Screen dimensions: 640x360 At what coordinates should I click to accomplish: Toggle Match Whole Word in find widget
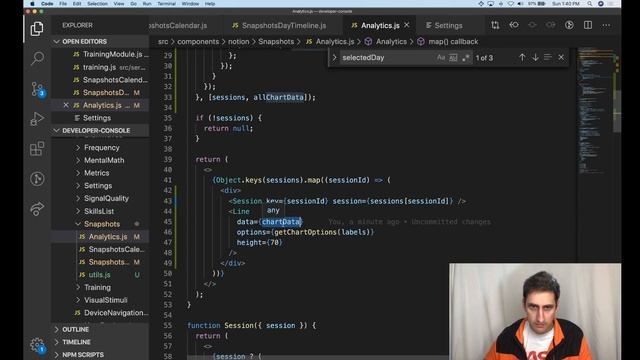point(453,58)
